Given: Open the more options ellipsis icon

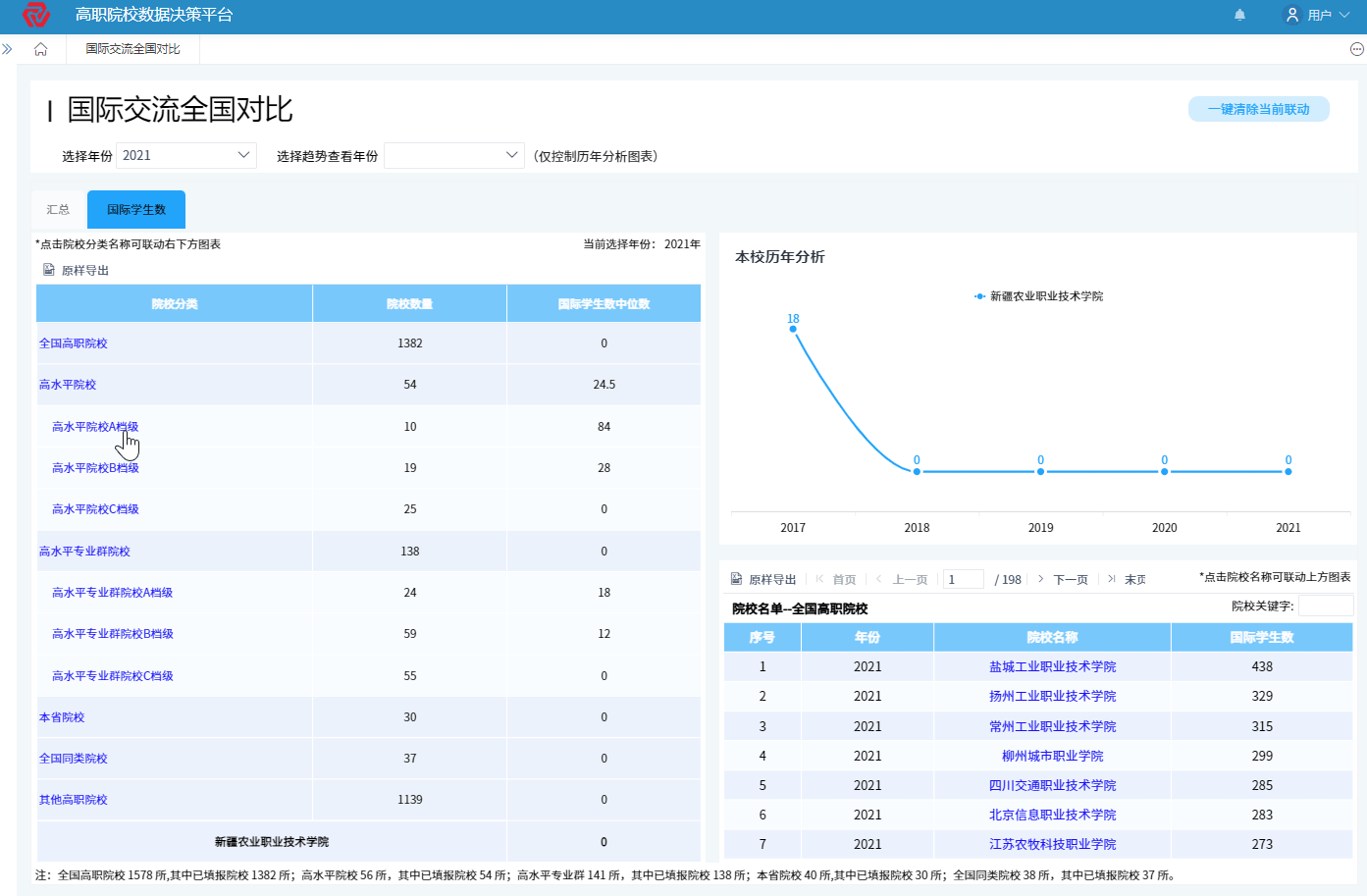Looking at the screenshot, I should click(x=1356, y=49).
